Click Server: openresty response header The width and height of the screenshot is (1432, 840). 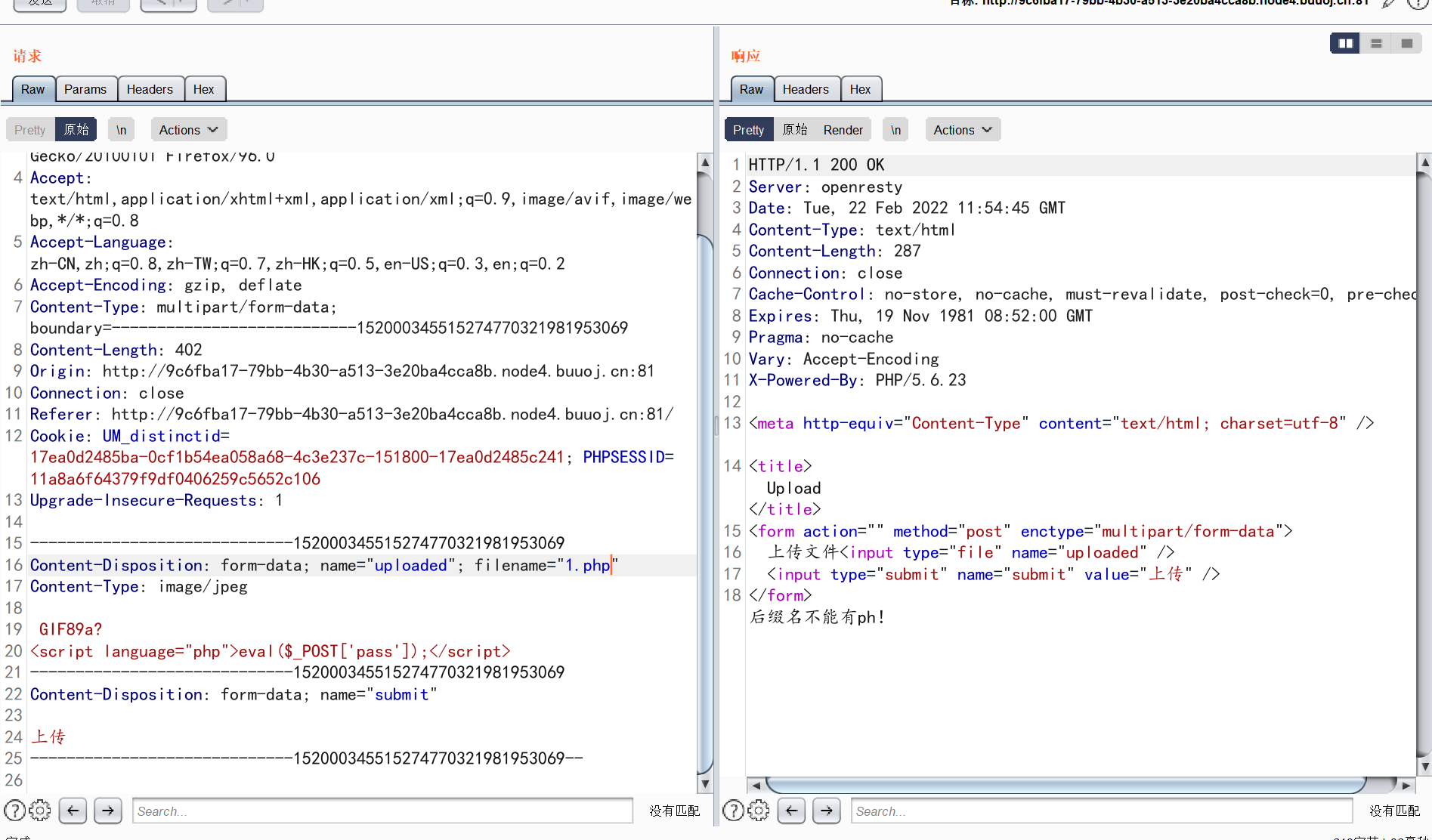[826, 187]
